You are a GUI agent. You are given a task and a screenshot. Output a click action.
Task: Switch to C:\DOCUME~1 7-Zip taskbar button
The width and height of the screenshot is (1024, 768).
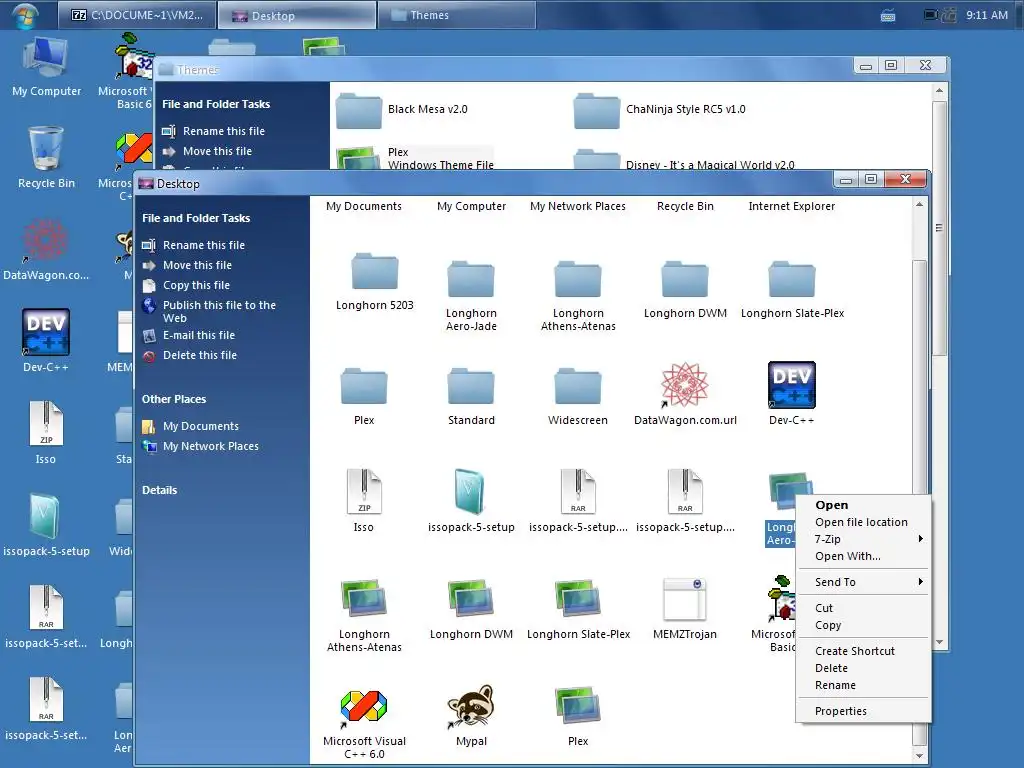pos(137,15)
